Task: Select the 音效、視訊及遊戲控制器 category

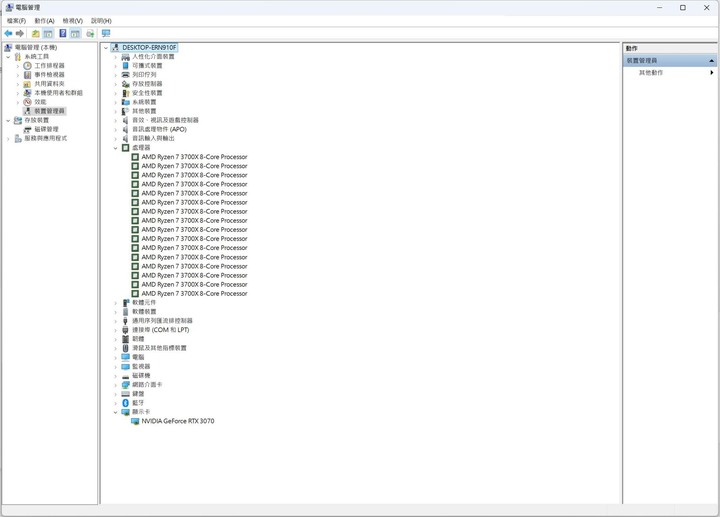Action: click(165, 120)
